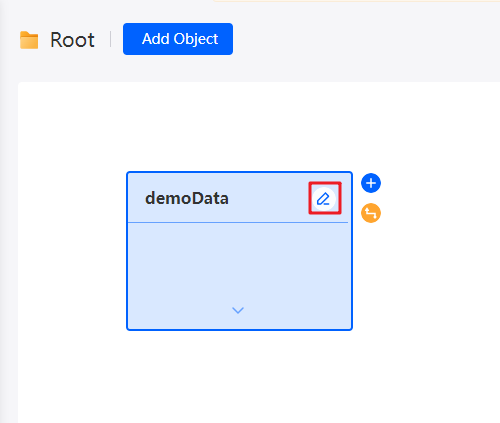Click the orange relationship arrows icon
500x423 pixels.
tap(371, 213)
